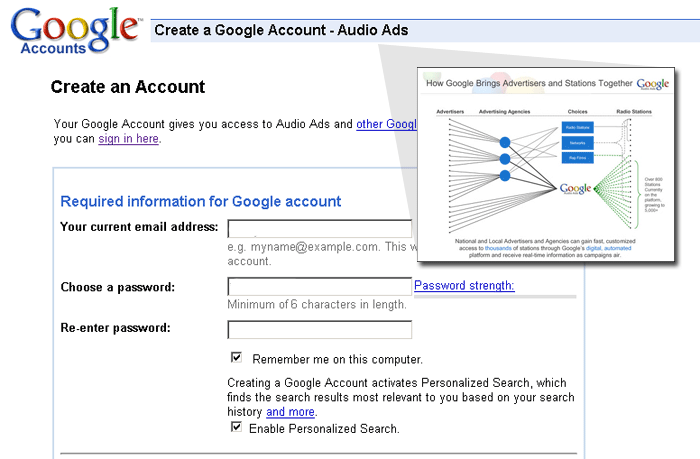Click the Google Accounts logo
This screenshot has height=459, width=700.
pos(75,30)
